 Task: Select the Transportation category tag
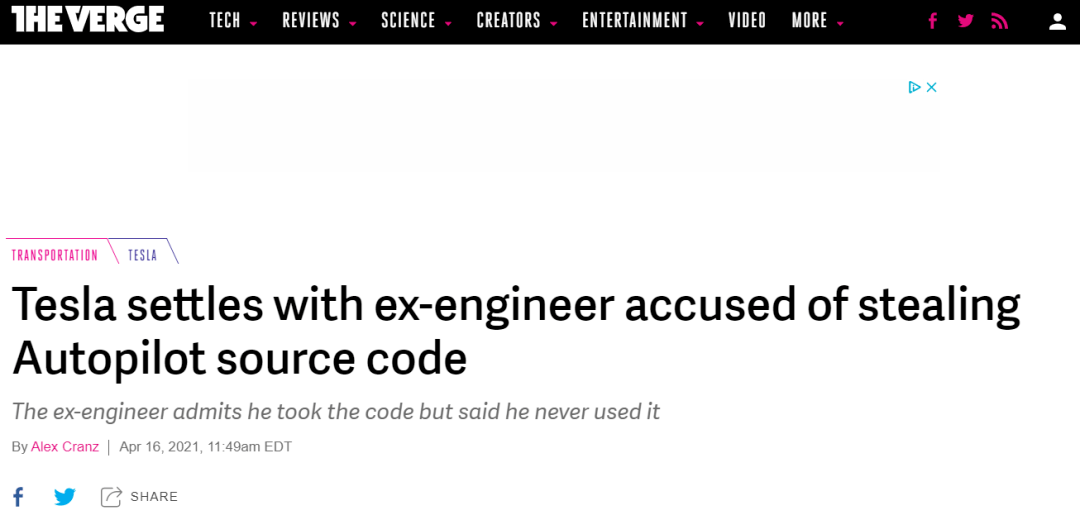pyautogui.click(x=55, y=256)
